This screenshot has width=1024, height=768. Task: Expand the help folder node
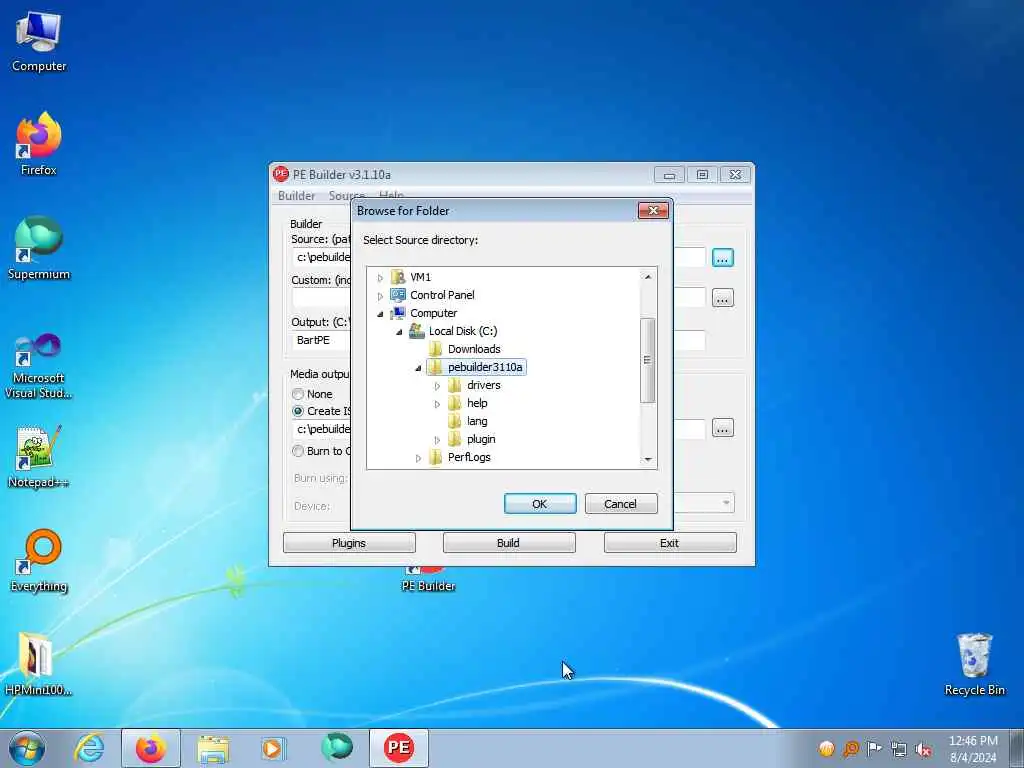[437, 404]
